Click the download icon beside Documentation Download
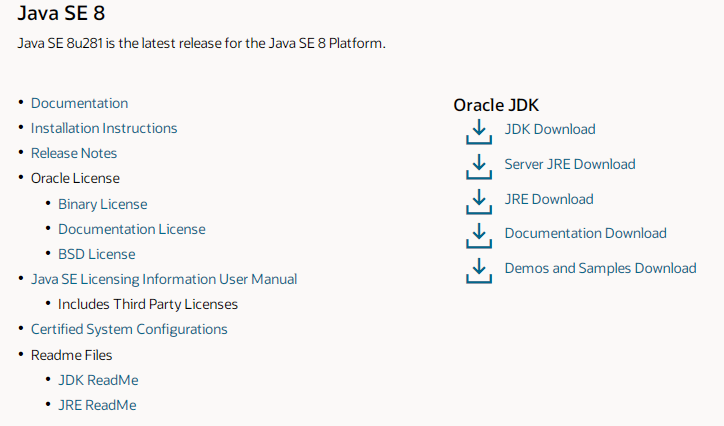This screenshot has width=724, height=426. click(x=479, y=236)
